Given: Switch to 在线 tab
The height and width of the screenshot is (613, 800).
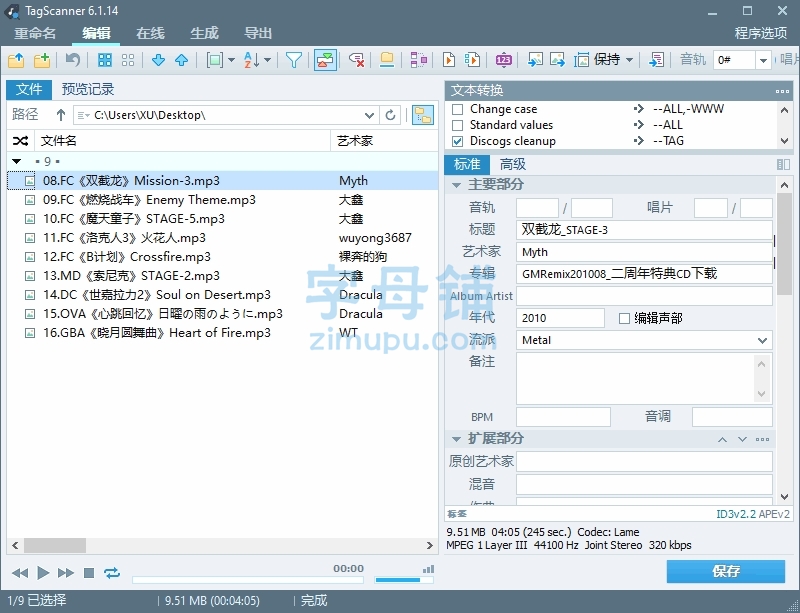Looking at the screenshot, I should coord(150,33).
